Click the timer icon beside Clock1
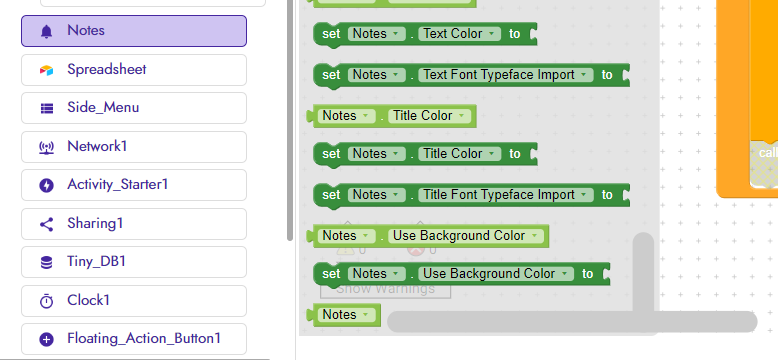The width and height of the screenshot is (778, 360). click(46, 301)
